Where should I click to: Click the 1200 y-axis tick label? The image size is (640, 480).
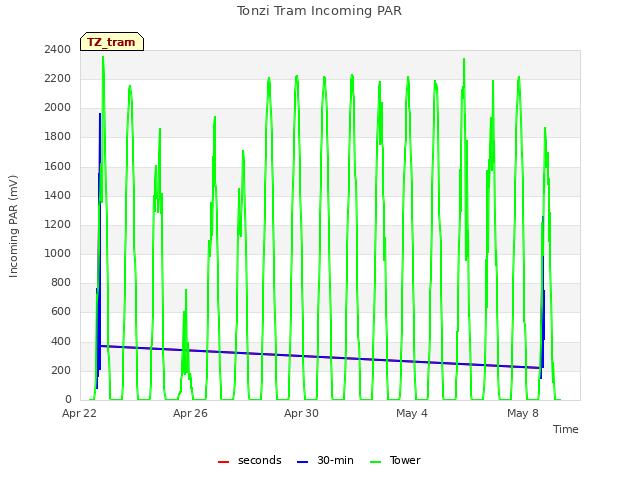point(58,224)
